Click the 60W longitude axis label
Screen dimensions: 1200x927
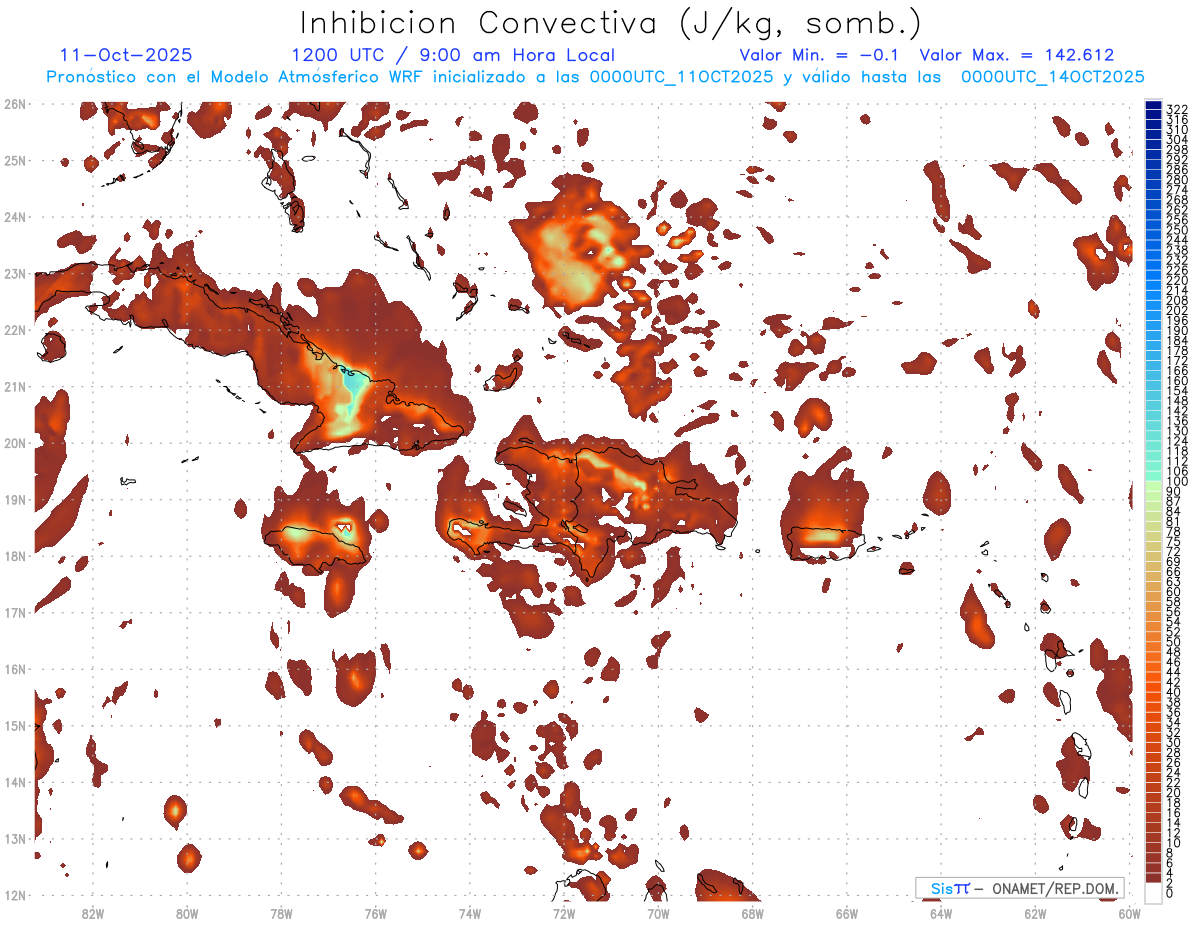click(x=1131, y=913)
